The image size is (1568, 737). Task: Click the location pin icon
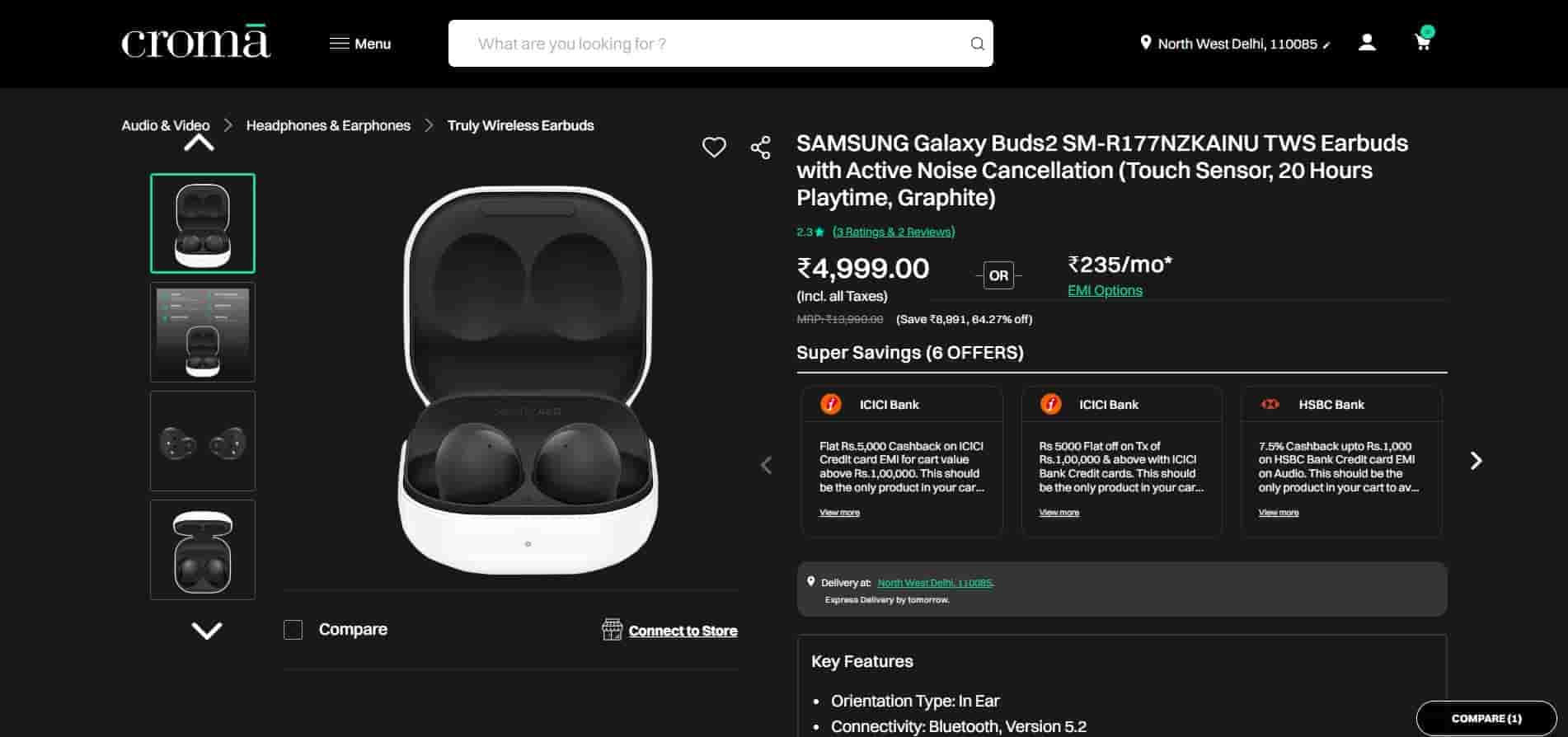coord(1145,43)
